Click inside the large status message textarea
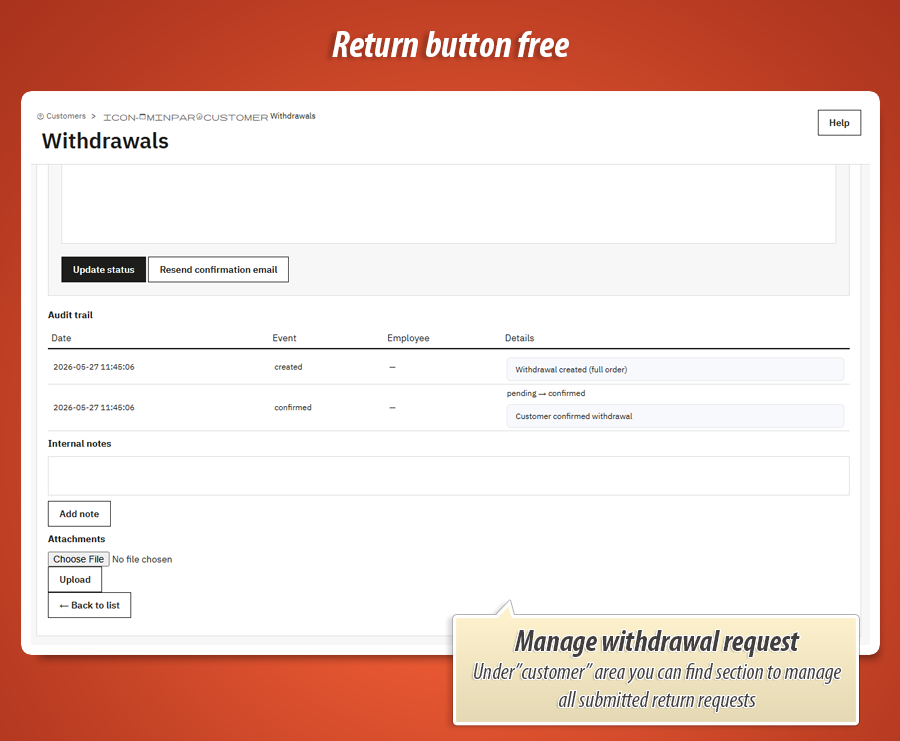 448,204
